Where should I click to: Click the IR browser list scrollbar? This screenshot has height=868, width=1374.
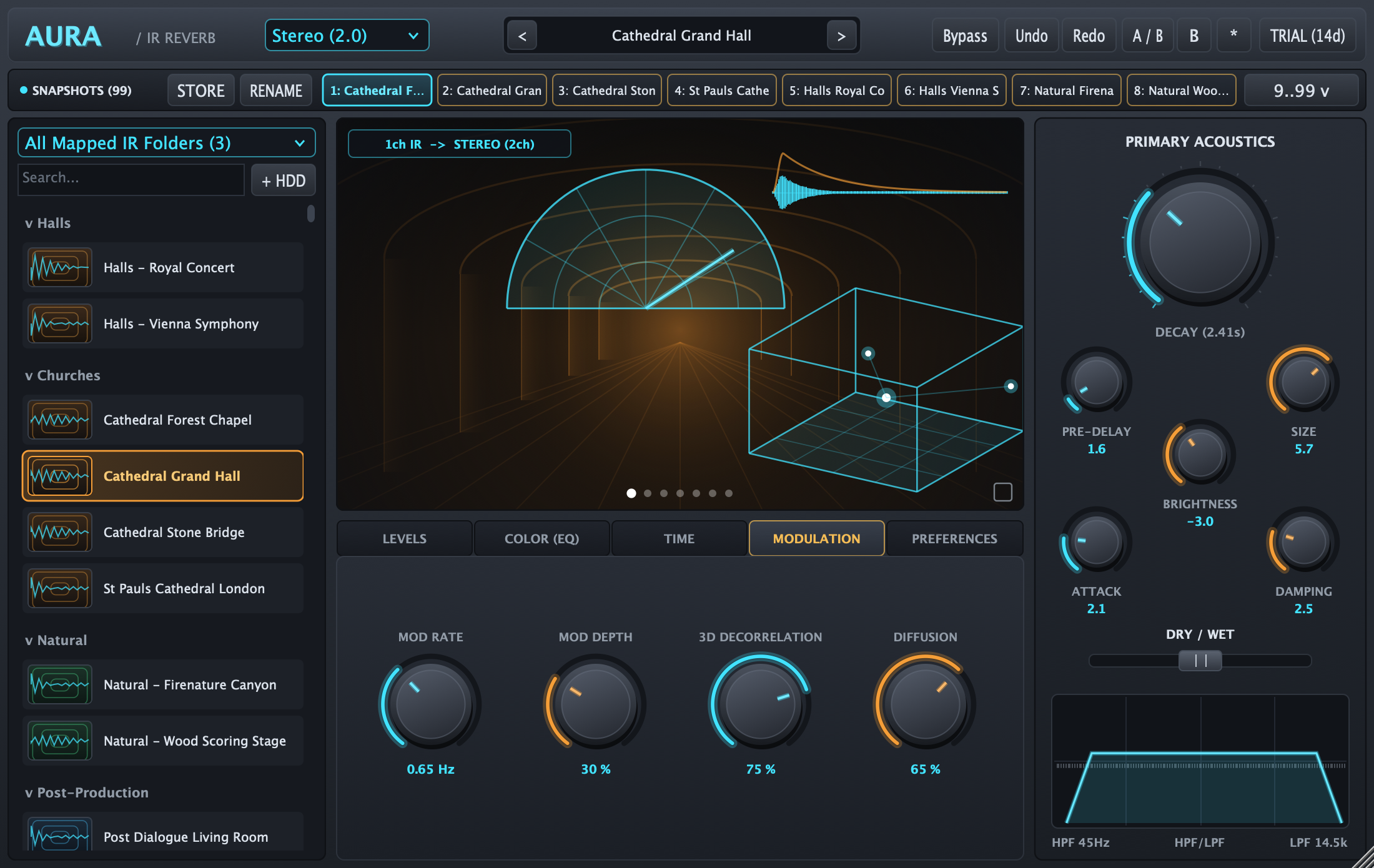pyautogui.click(x=311, y=214)
